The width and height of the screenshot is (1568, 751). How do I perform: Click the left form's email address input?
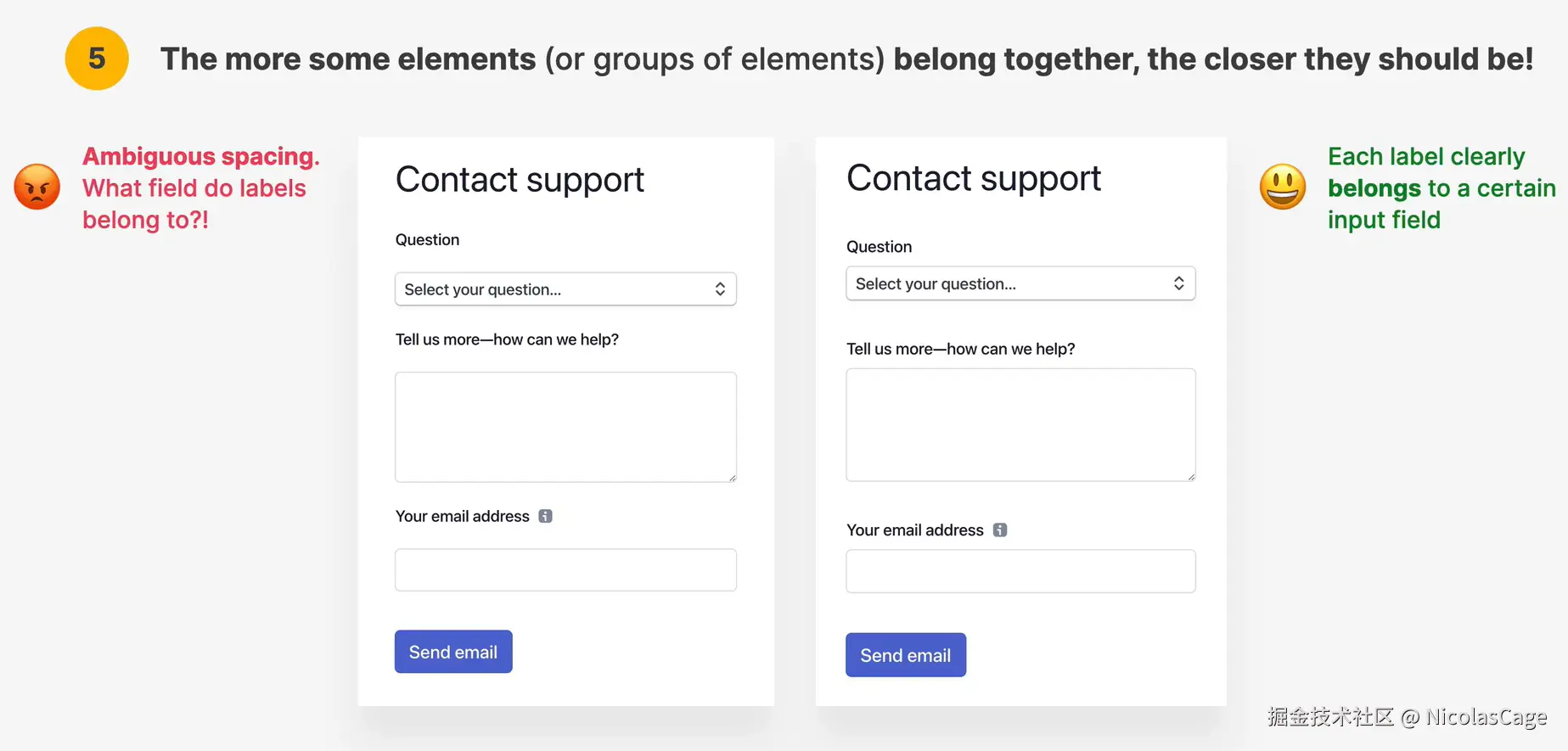tap(565, 570)
